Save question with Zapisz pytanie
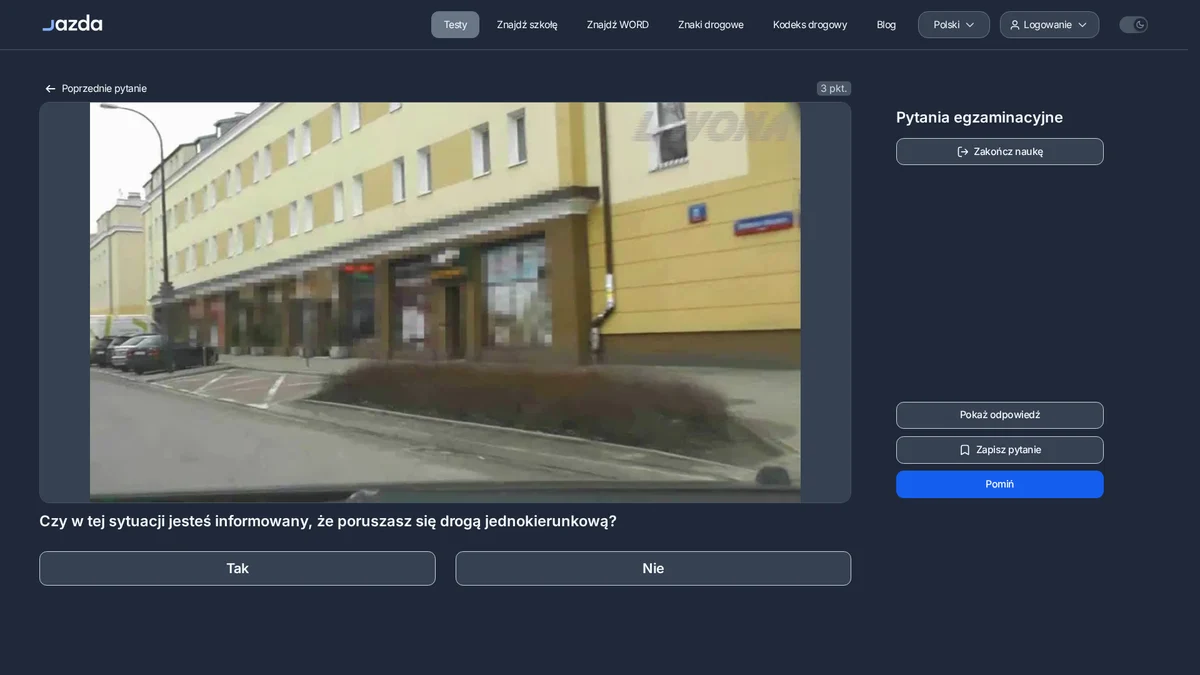This screenshot has width=1200, height=675. [1000, 450]
